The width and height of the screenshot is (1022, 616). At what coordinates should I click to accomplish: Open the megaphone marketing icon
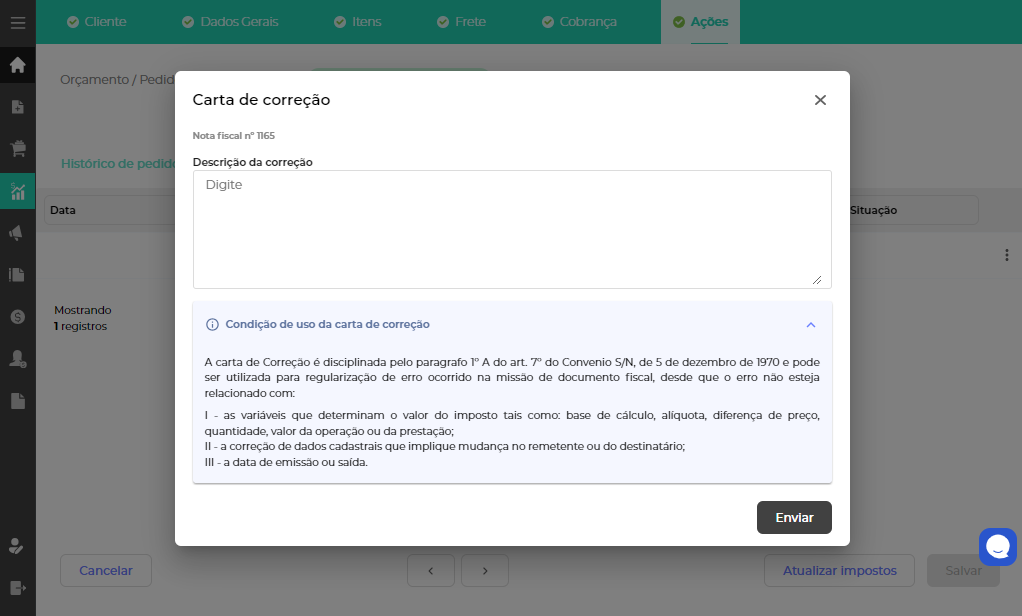pyautogui.click(x=17, y=233)
